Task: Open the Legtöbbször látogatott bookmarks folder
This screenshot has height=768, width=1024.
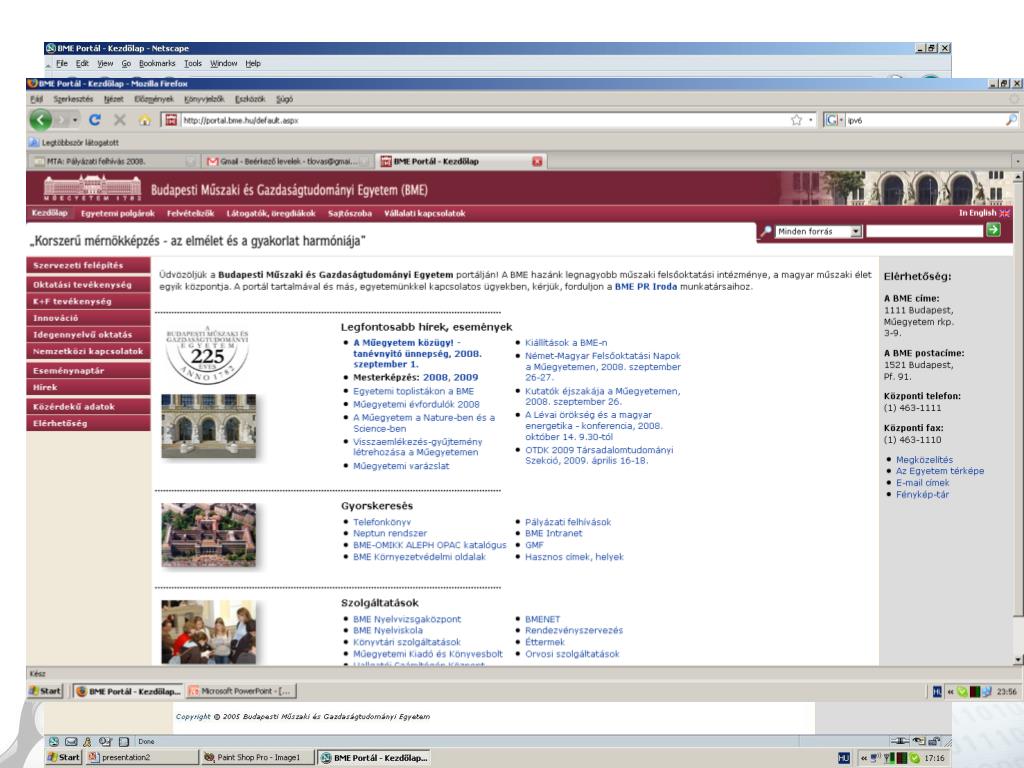Action: tap(74, 142)
